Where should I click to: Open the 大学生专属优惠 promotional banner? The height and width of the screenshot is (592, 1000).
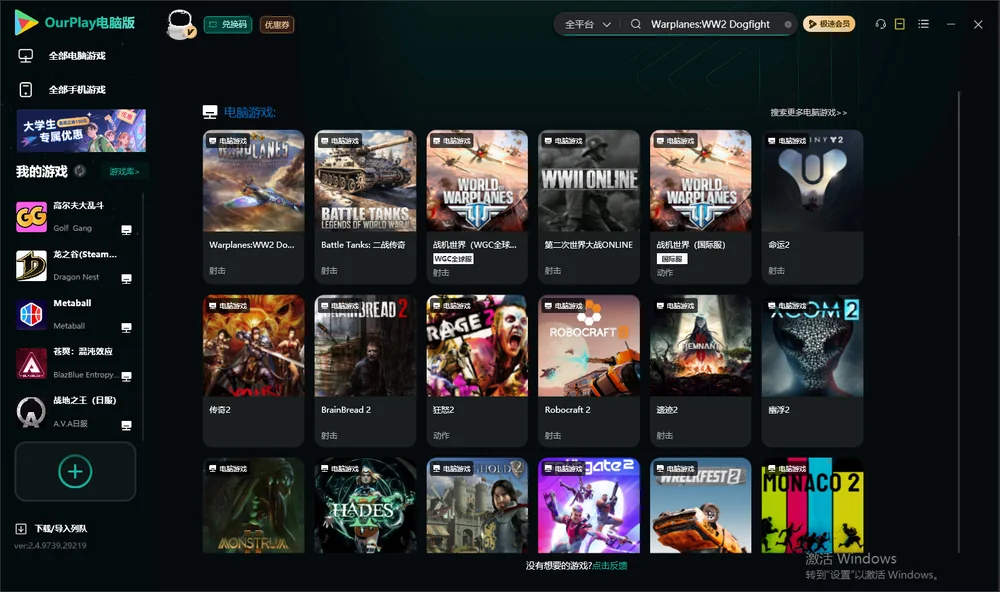pos(81,131)
